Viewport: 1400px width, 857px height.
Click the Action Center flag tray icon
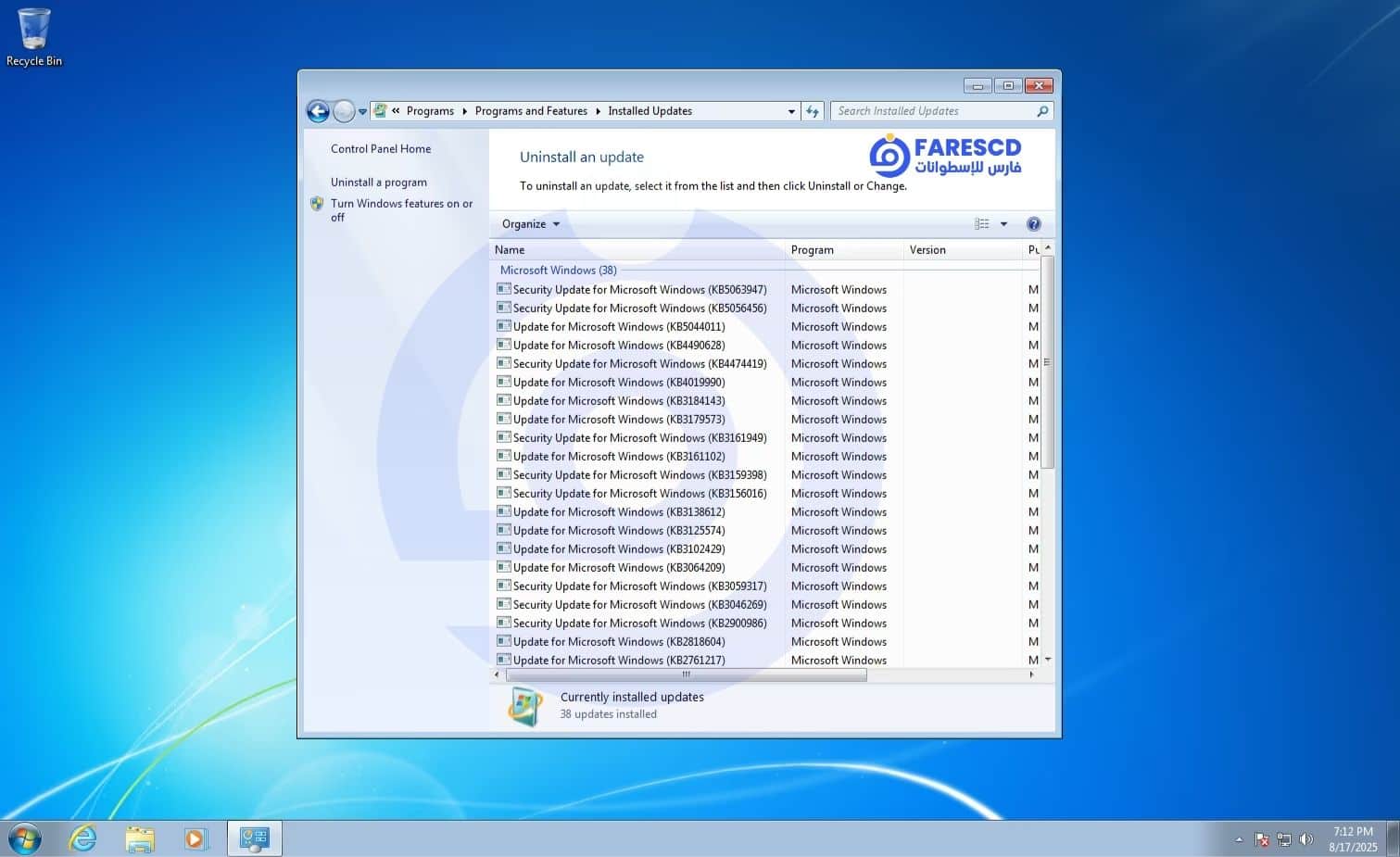(1262, 839)
